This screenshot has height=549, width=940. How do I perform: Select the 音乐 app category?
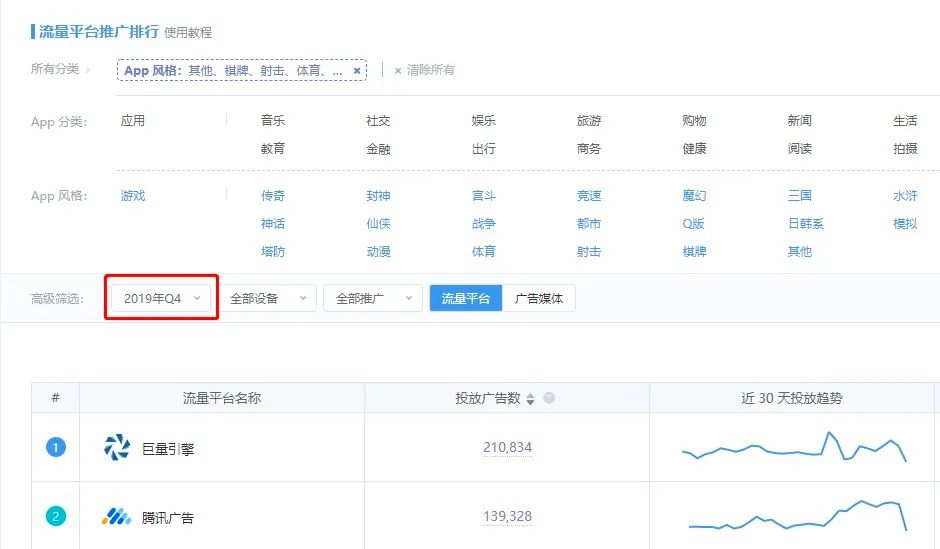click(x=273, y=120)
